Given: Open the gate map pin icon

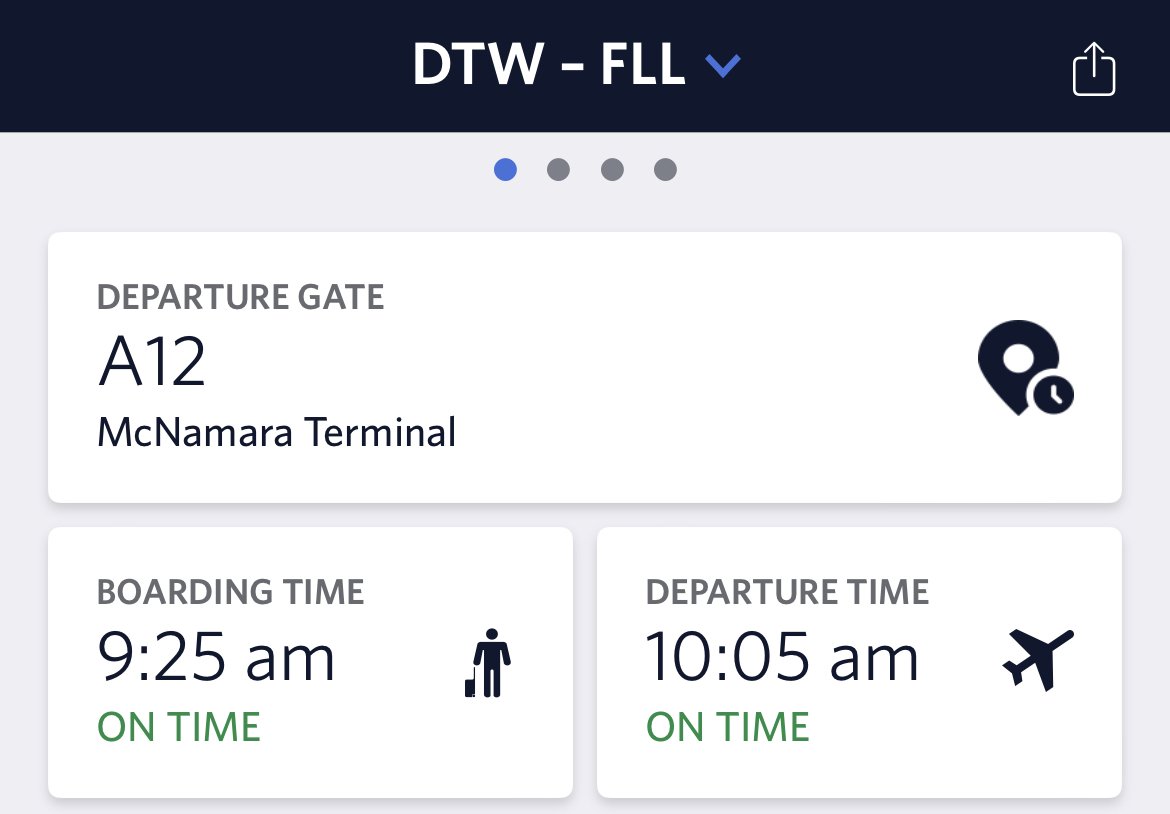Looking at the screenshot, I should [x=1025, y=368].
